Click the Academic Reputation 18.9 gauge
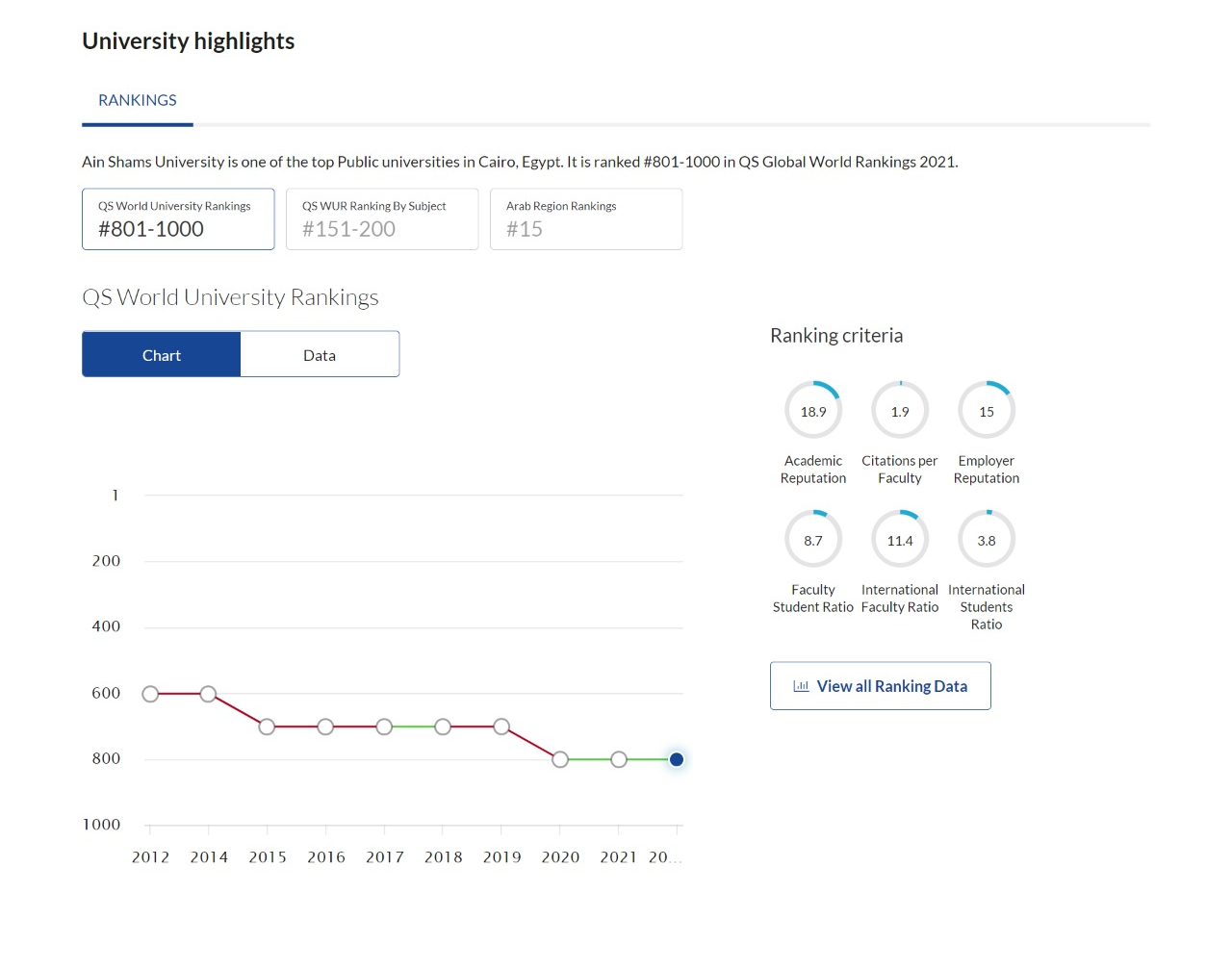This screenshot has height=969, width=1232. [x=813, y=411]
